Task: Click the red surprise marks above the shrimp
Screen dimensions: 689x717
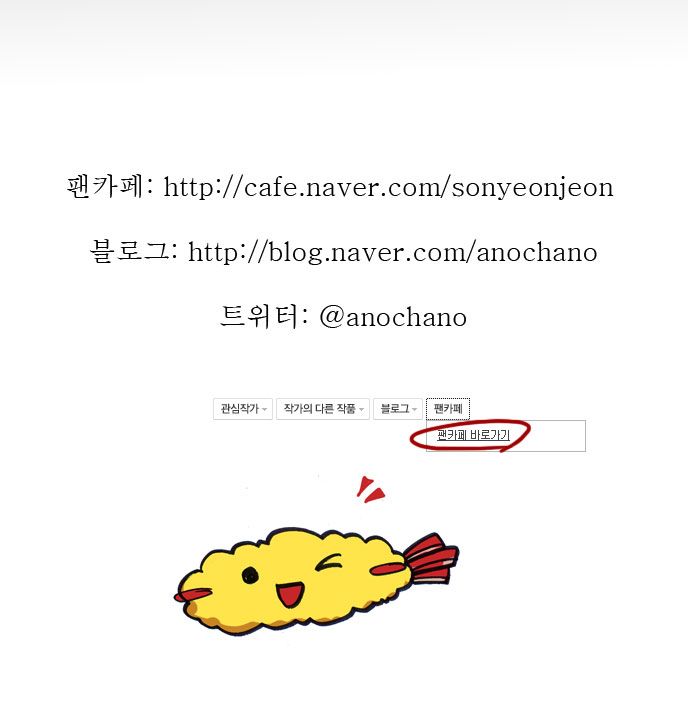Action: tap(370, 490)
